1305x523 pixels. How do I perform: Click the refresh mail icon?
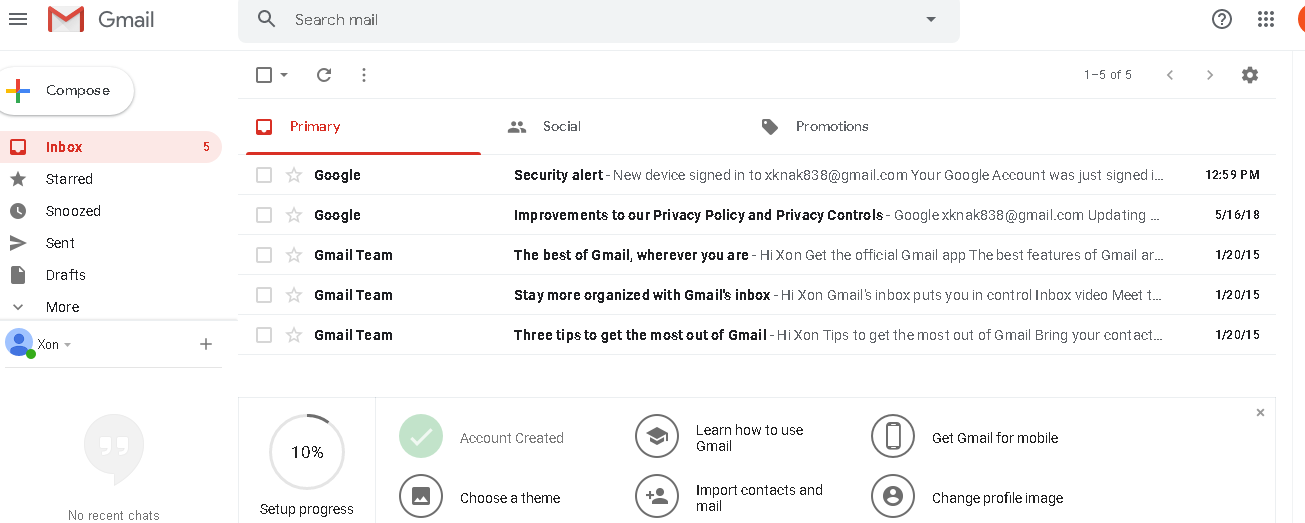coord(323,75)
